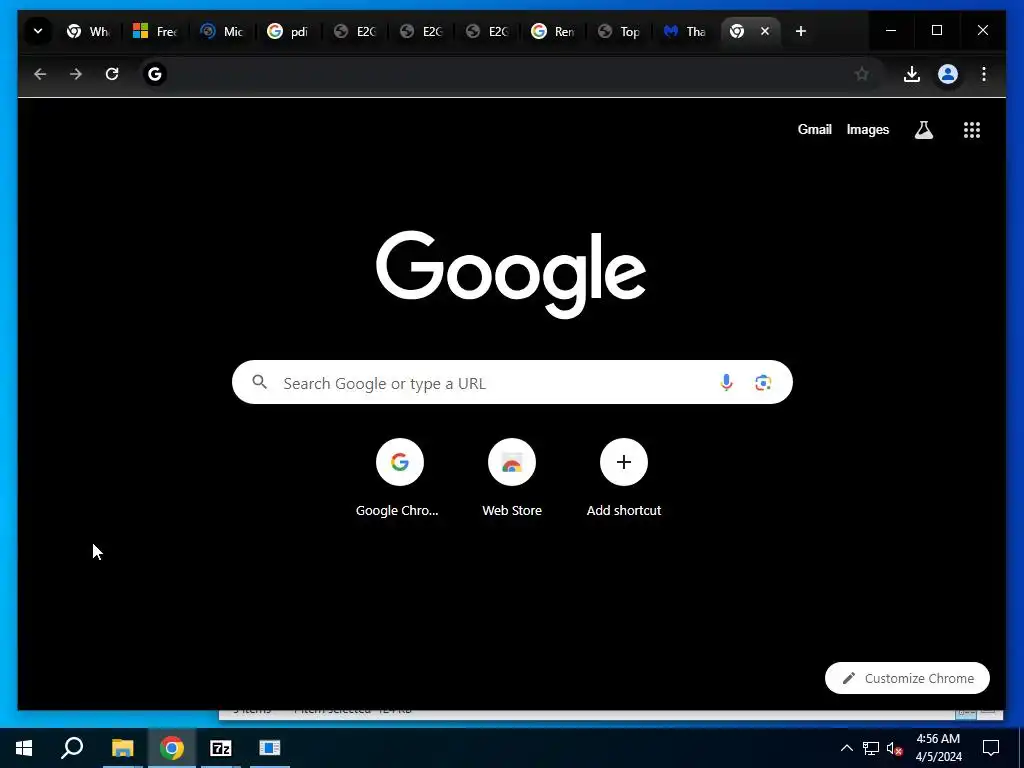This screenshot has width=1024, height=768.
Task: Open network status tray icon
Action: pyautogui.click(x=871, y=748)
